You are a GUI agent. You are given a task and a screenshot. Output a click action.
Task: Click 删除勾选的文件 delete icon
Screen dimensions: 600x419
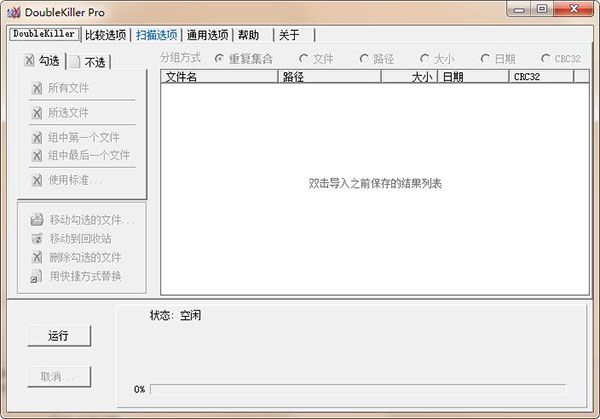point(37,257)
